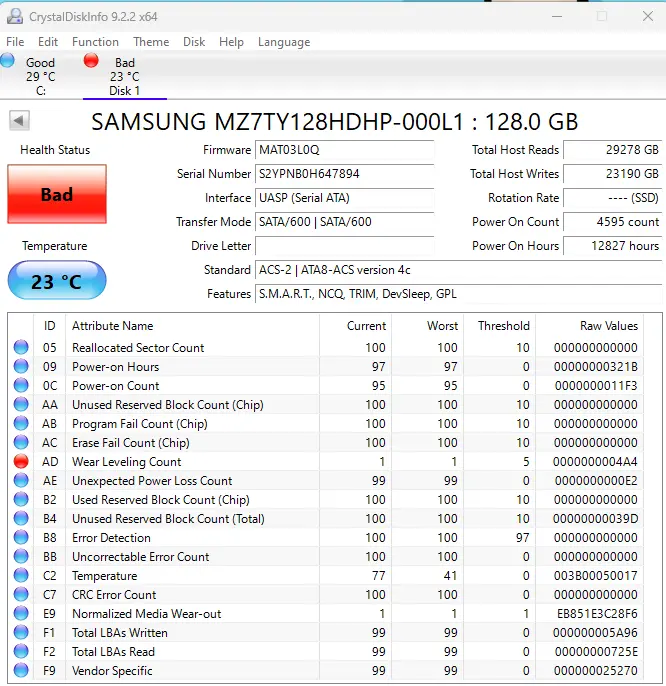This screenshot has width=666, height=686.
Task: Click status orb for Total LBAs Read
Action: pyautogui.click(x=21, y=651)
